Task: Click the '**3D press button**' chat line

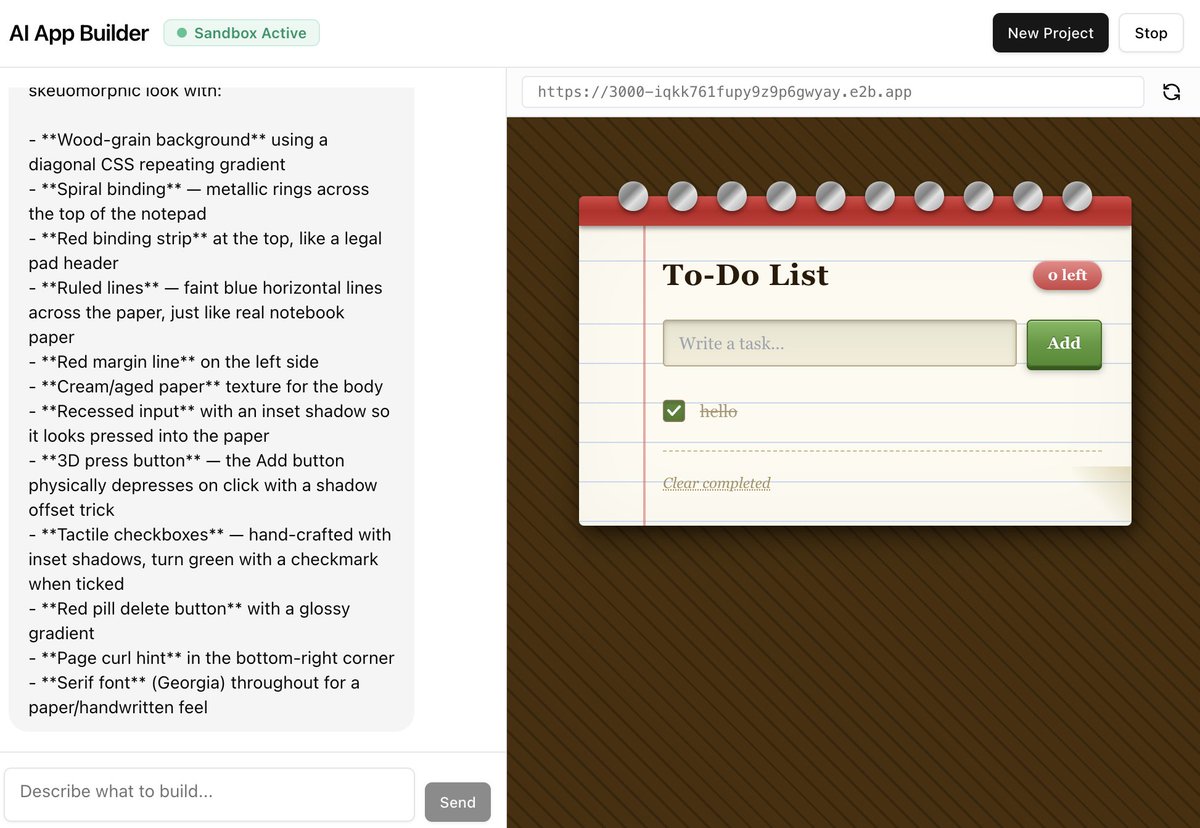Action: [203, 485]
